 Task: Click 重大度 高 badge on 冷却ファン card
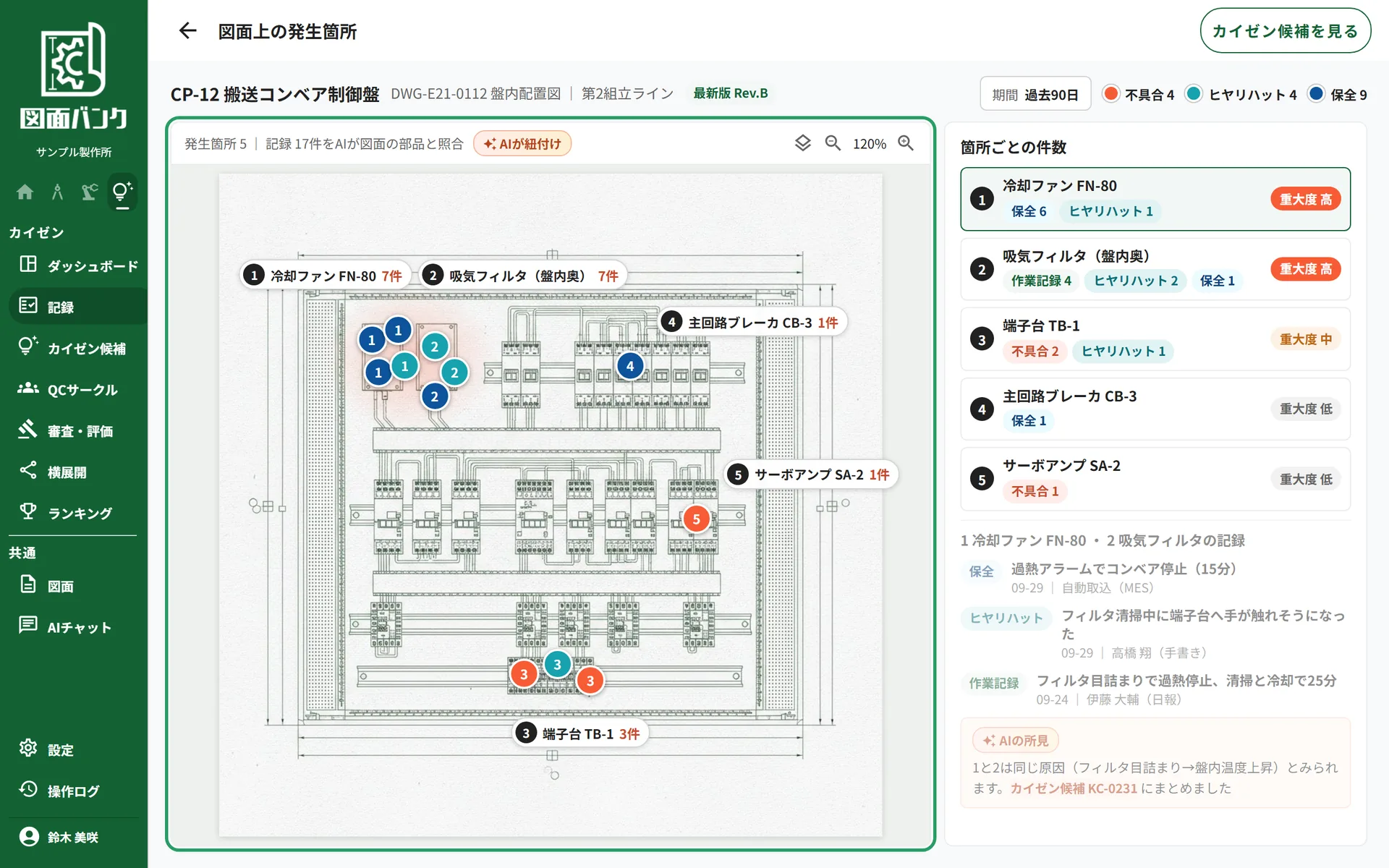pos(1306,199)
